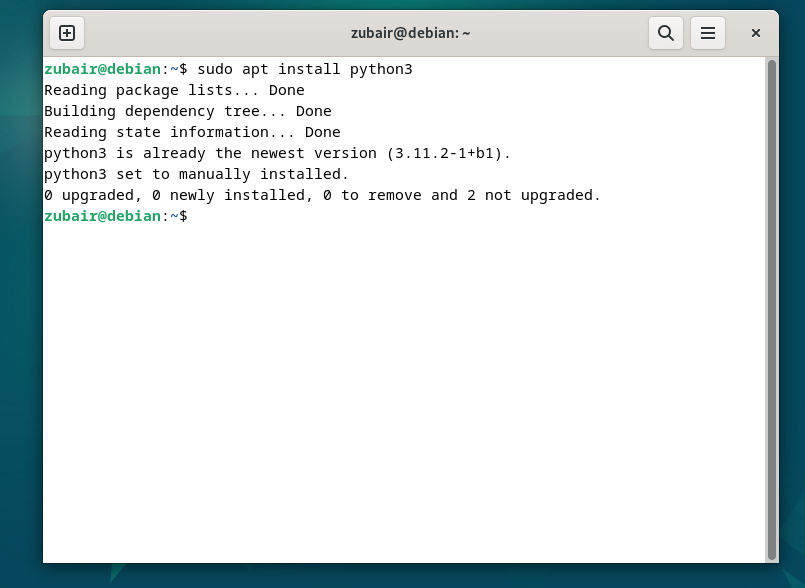
Task: Open the terminal search tool
Action: click(665, 33)
